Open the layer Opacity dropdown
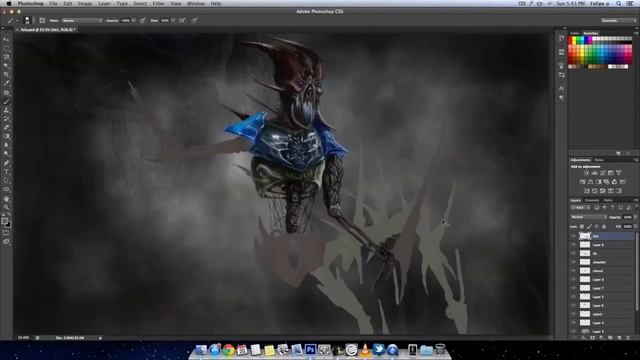This screenshot has height=360, width=640. (x=636, y=217)
